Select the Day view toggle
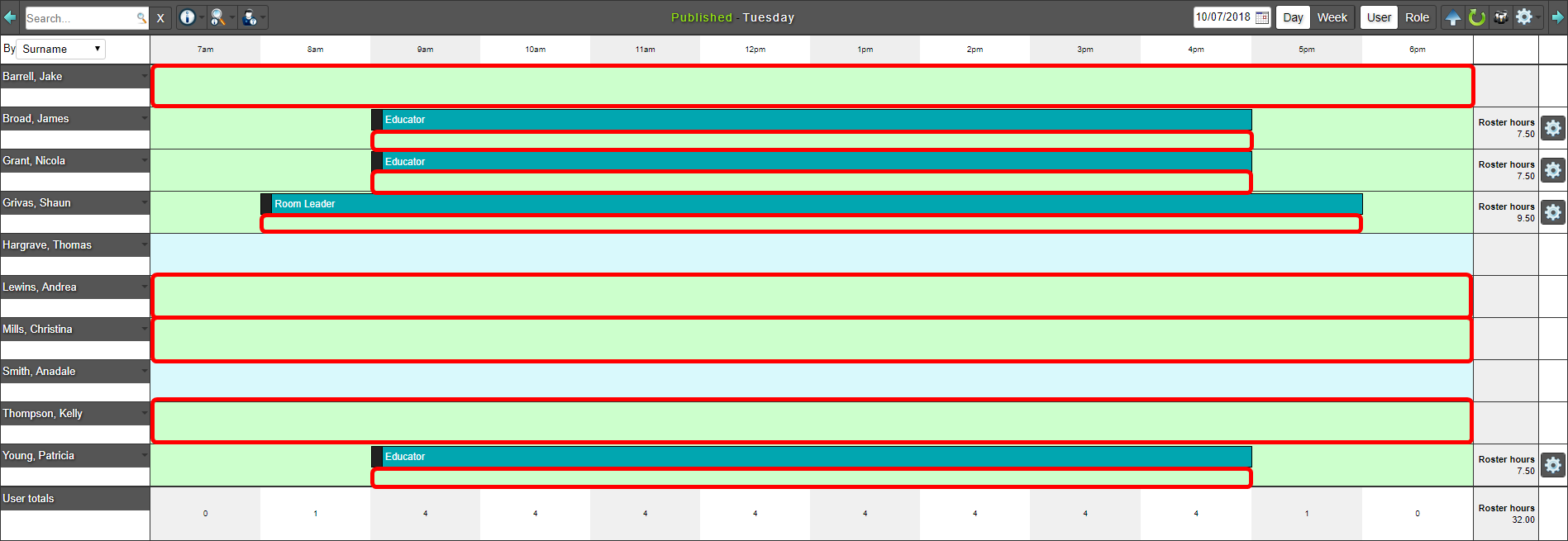Image resolution: width=1568 pixels, height=541 pixels. 1293,17
